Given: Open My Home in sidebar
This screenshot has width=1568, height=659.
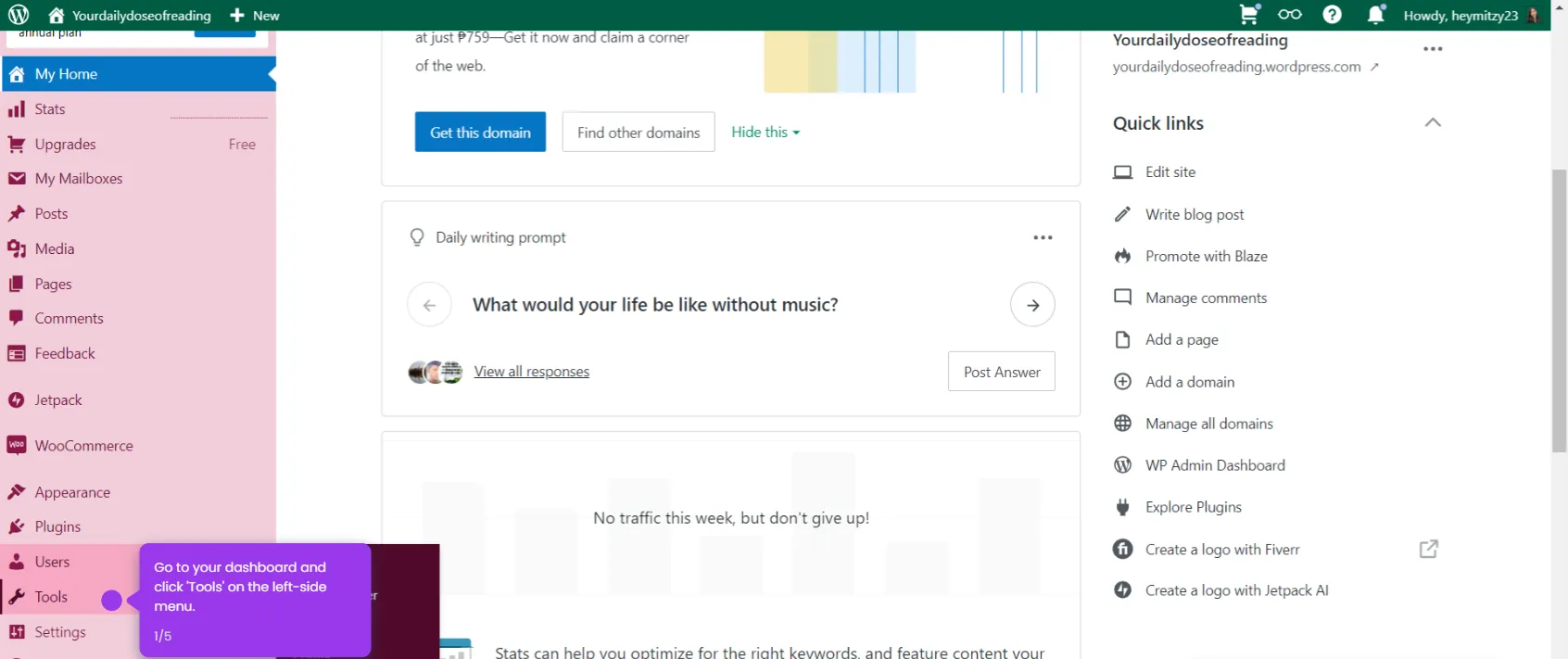Looking at the screenshot, I should (139, 74).
